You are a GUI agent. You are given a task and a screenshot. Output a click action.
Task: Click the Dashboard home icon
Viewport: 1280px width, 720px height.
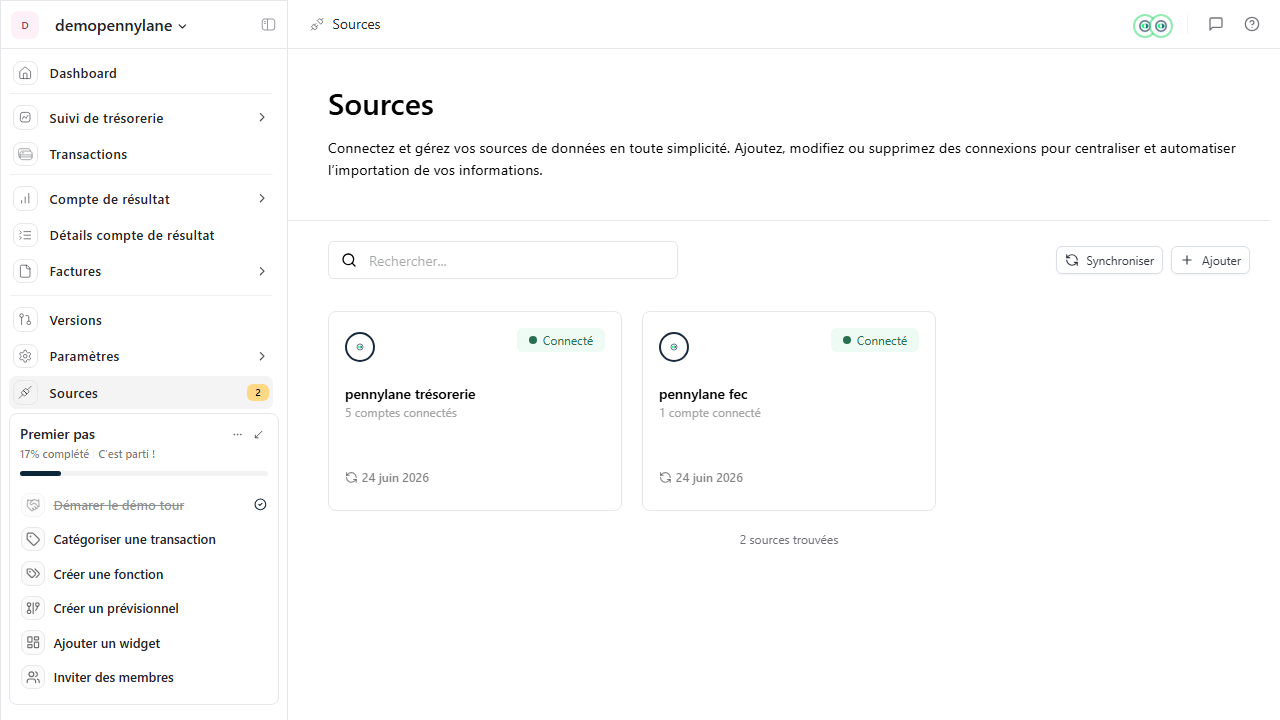click(25, 73)
